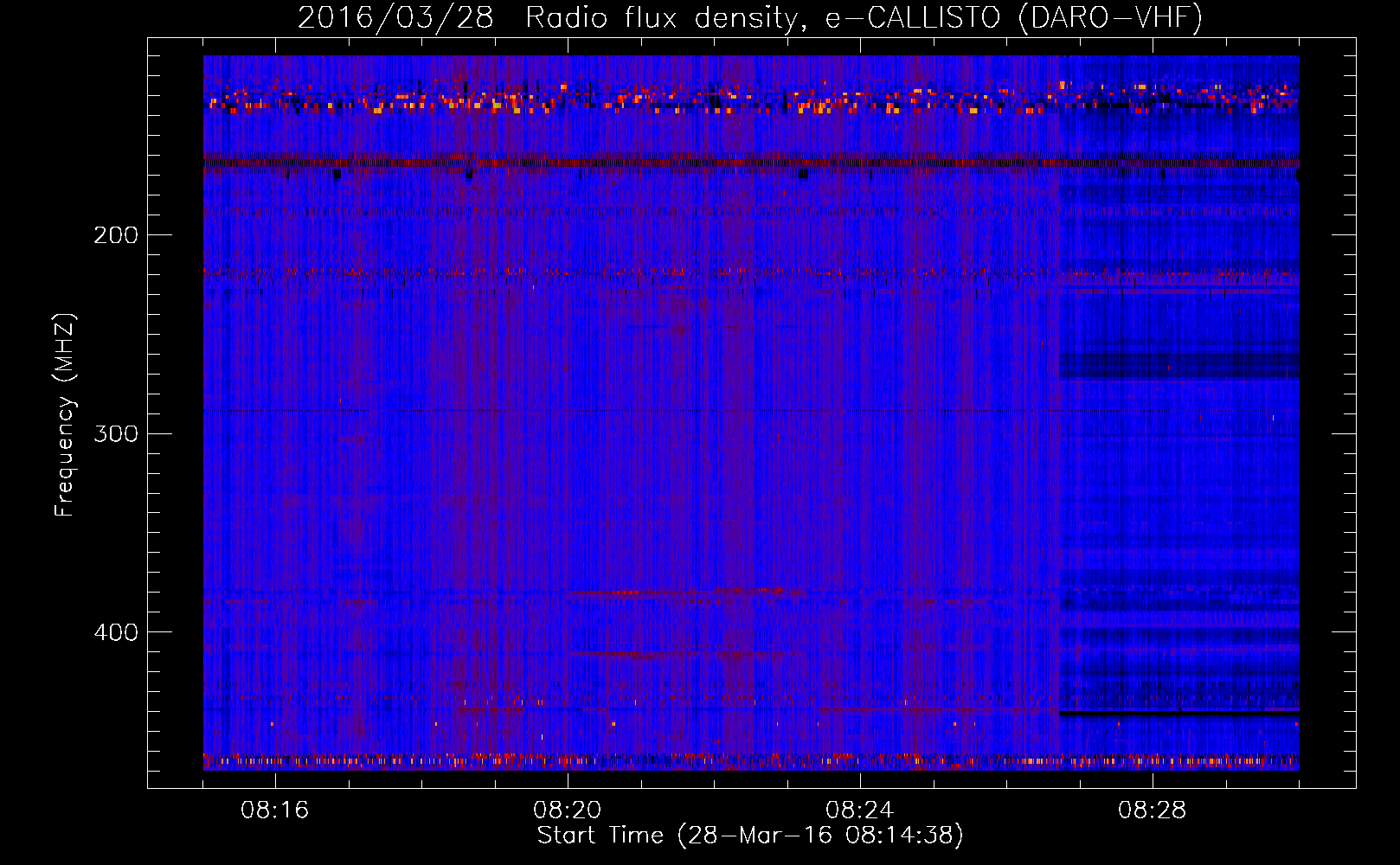Click the 08:24 time tick label
The image size is (1400, 865).
(x=860, y=811)
